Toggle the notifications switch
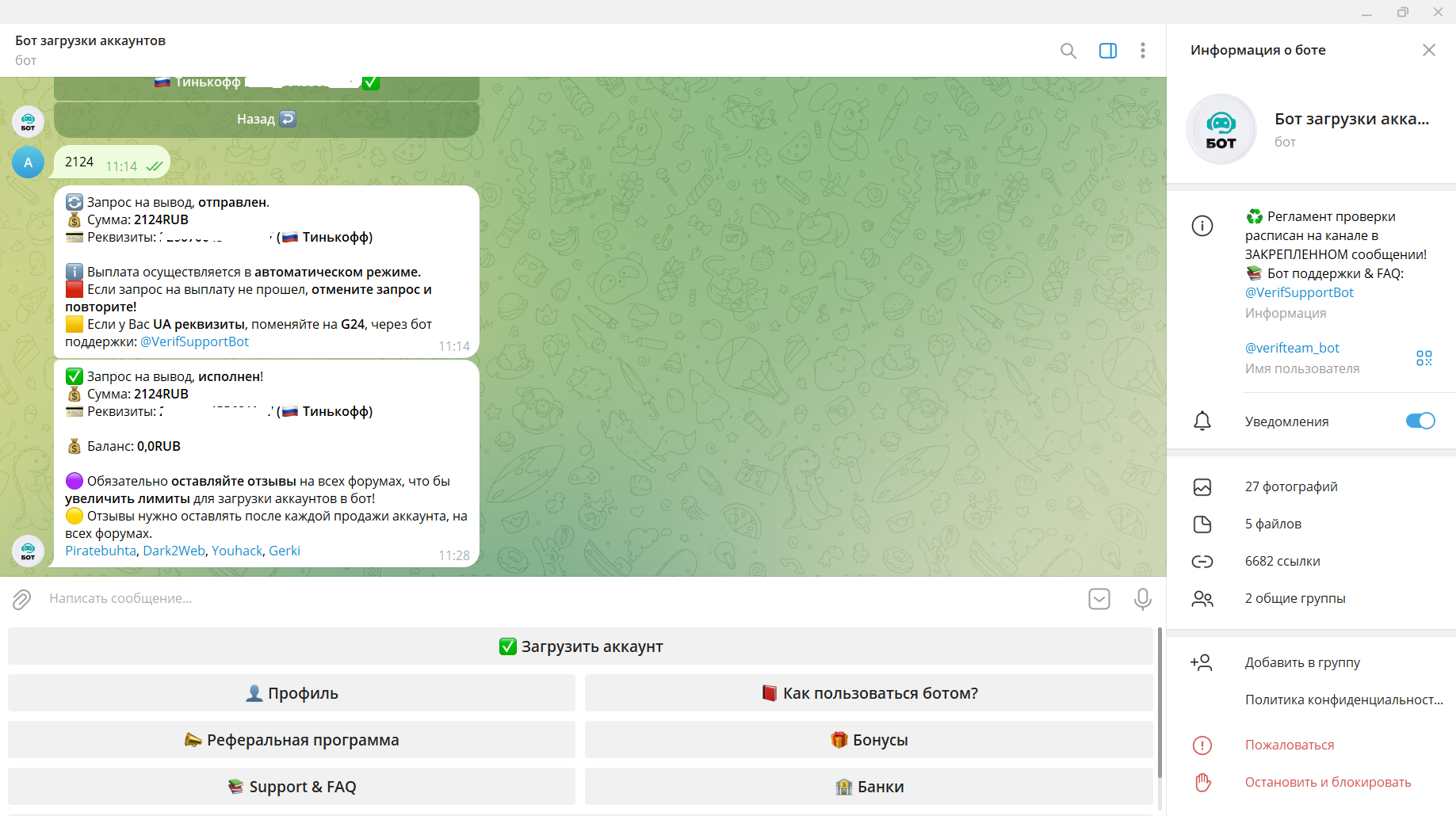 click(x=1420, y=421)
